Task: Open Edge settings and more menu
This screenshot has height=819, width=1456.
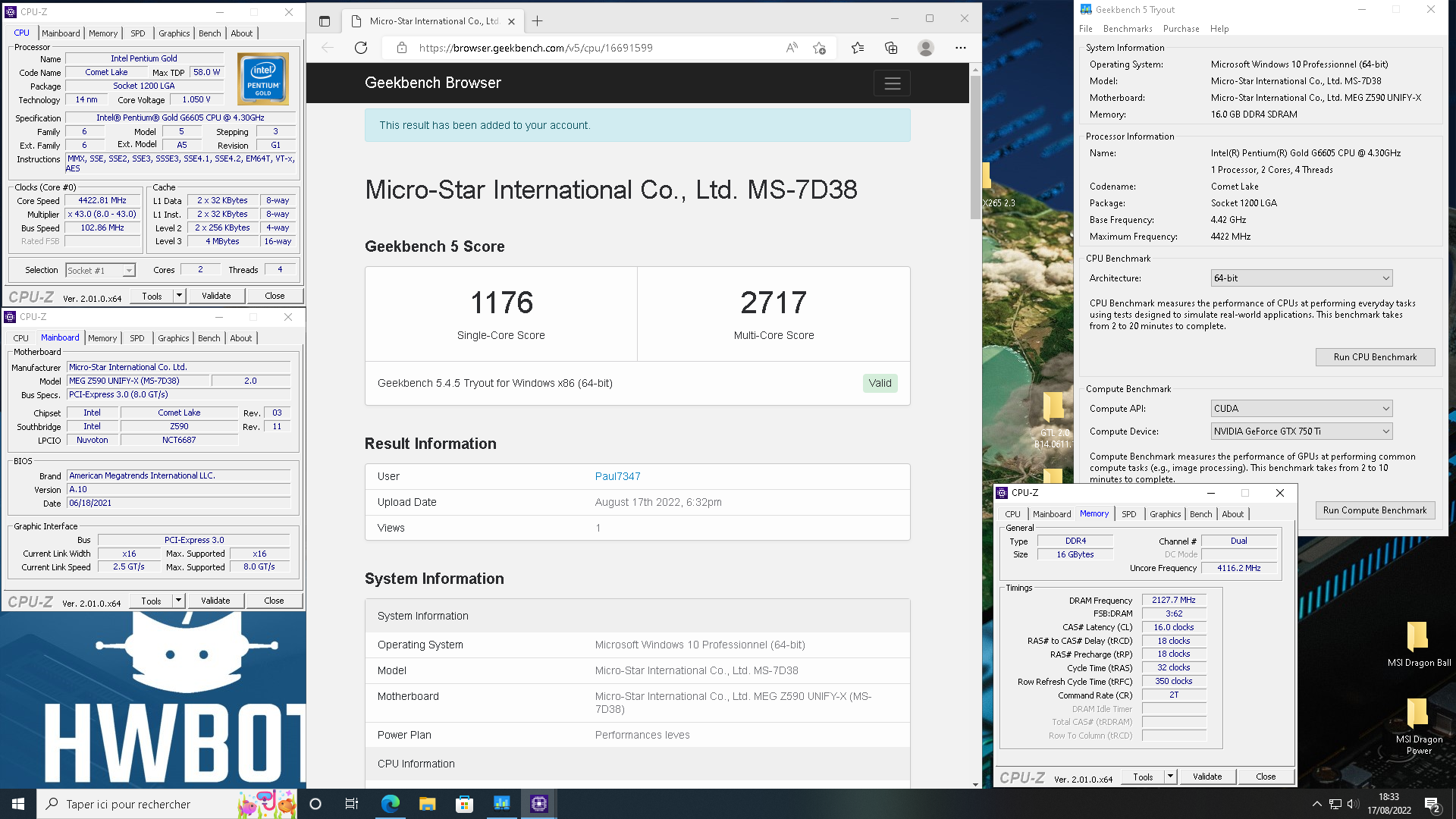Action: pos(961,48)
